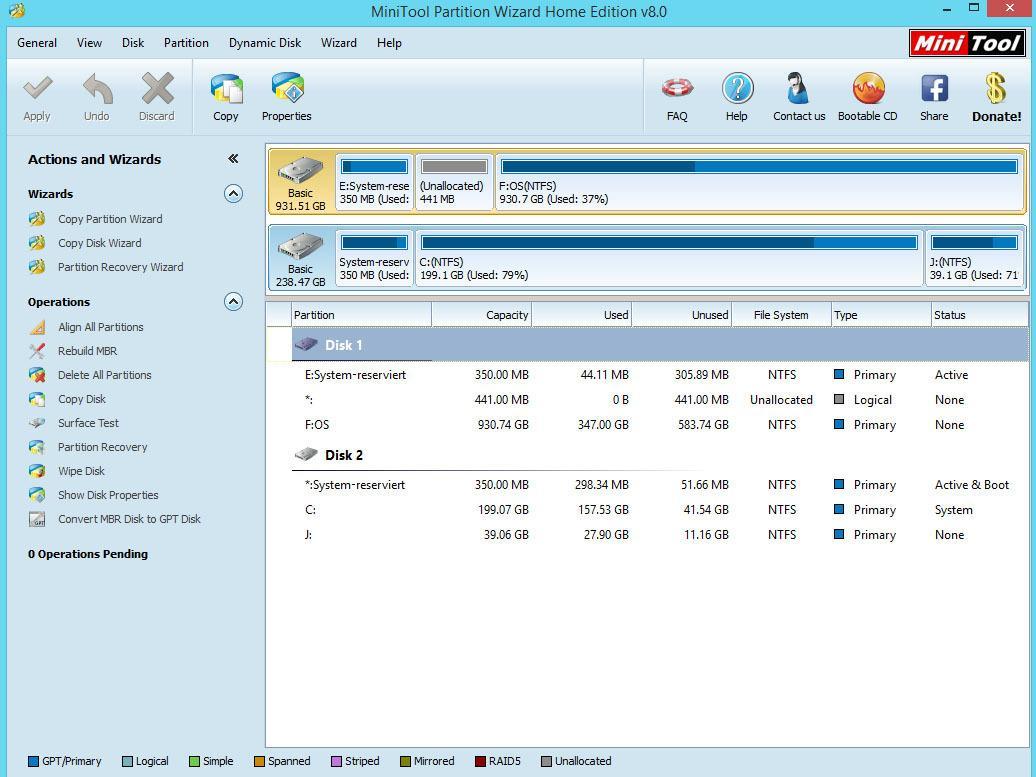Open the Help menu
Viewport: 1036px width, 777px height.
[x=389, y=43]
